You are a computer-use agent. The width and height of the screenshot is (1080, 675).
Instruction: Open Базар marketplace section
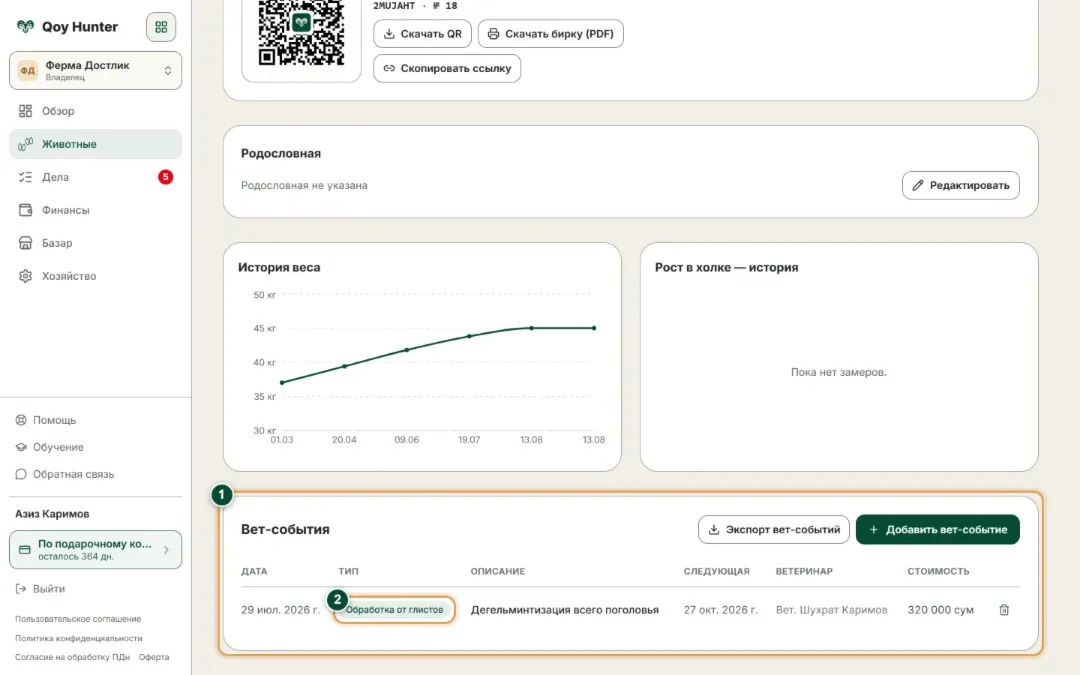click(96, 243)
